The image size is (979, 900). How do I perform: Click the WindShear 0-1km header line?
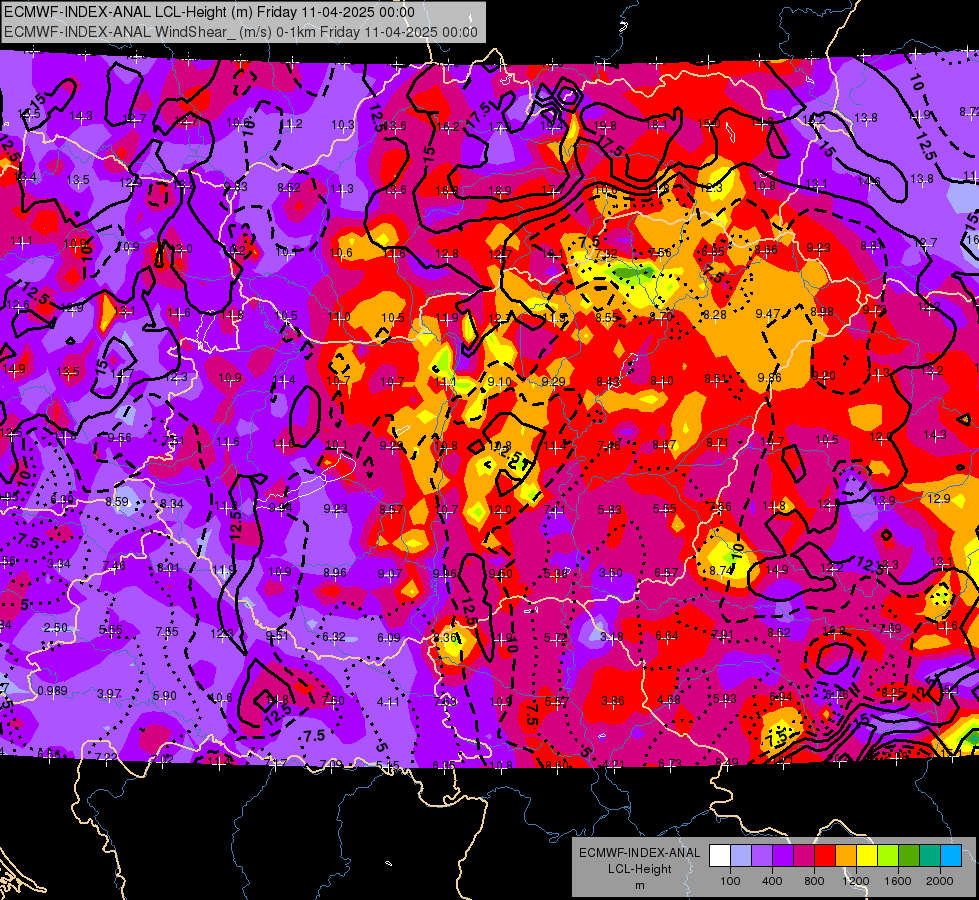tap(241, 32)
